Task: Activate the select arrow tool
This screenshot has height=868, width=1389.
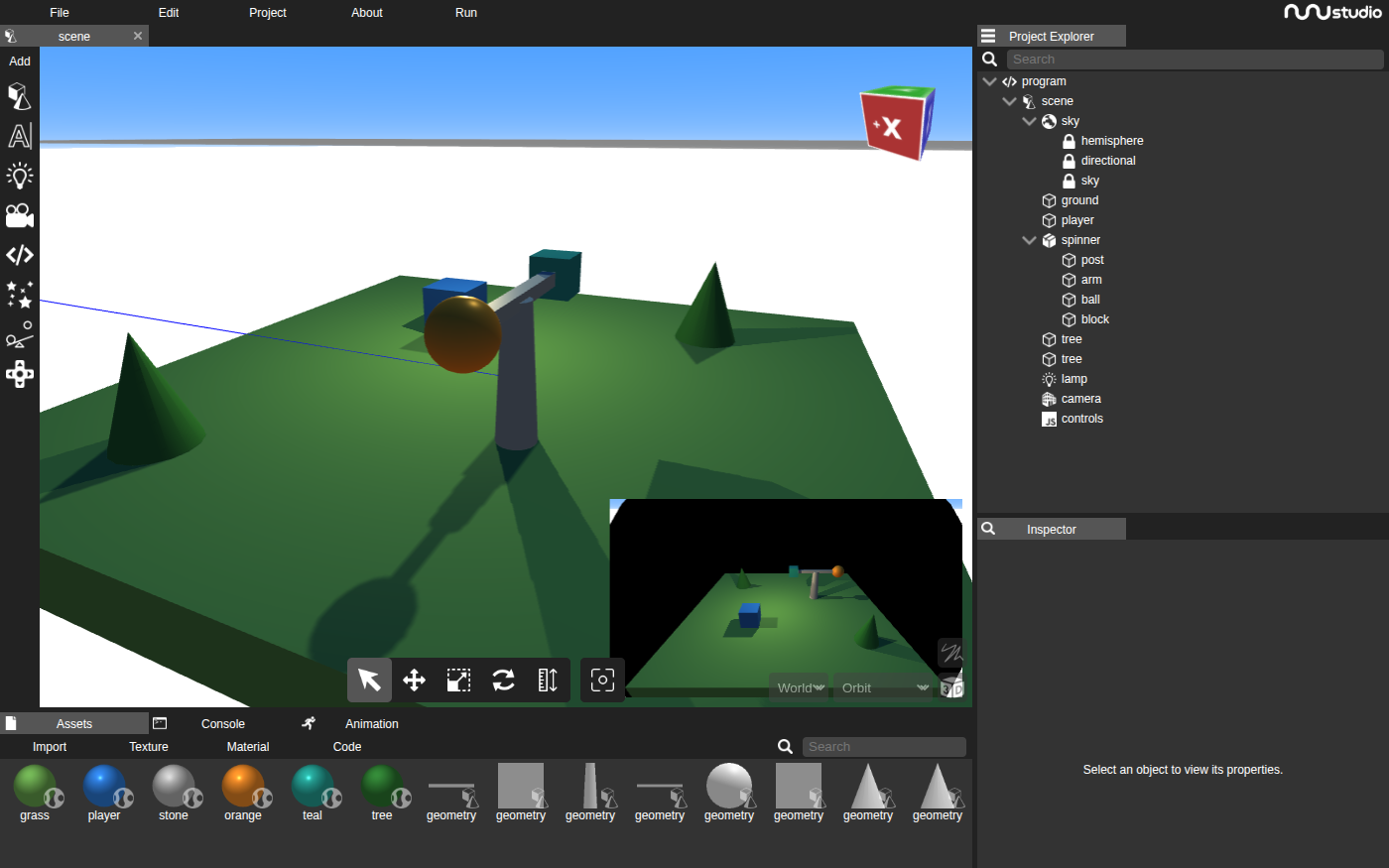Action: coord(369,680)
